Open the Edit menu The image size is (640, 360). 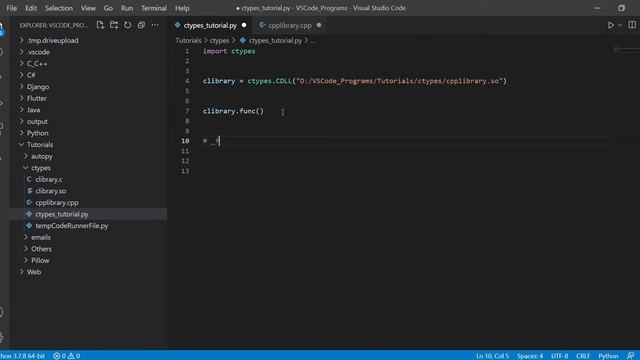(31, 8)
